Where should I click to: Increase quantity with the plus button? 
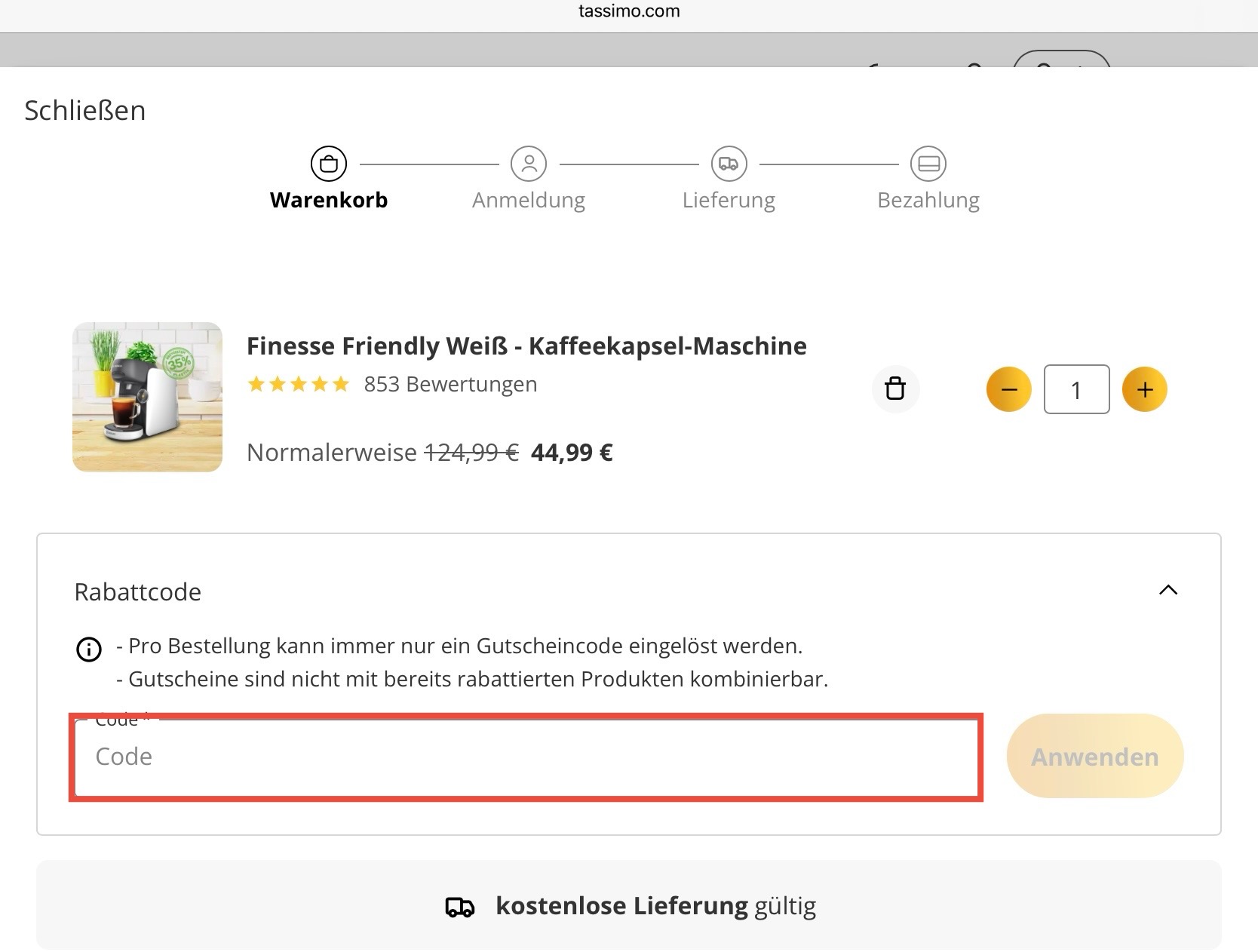(1145, 389)
